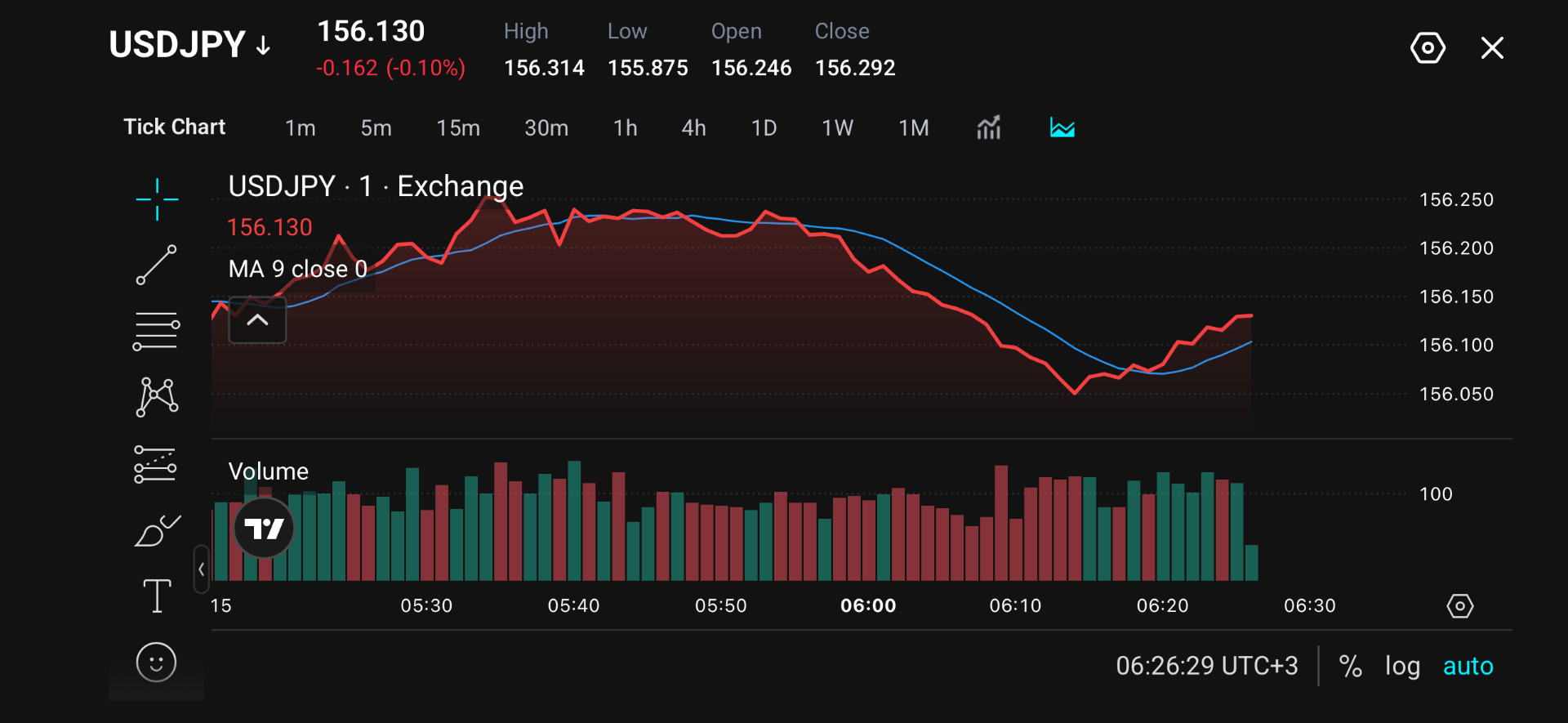Toggle percent scale mode
This screenshot has width=1568, height=723.
pos(1350,666)
